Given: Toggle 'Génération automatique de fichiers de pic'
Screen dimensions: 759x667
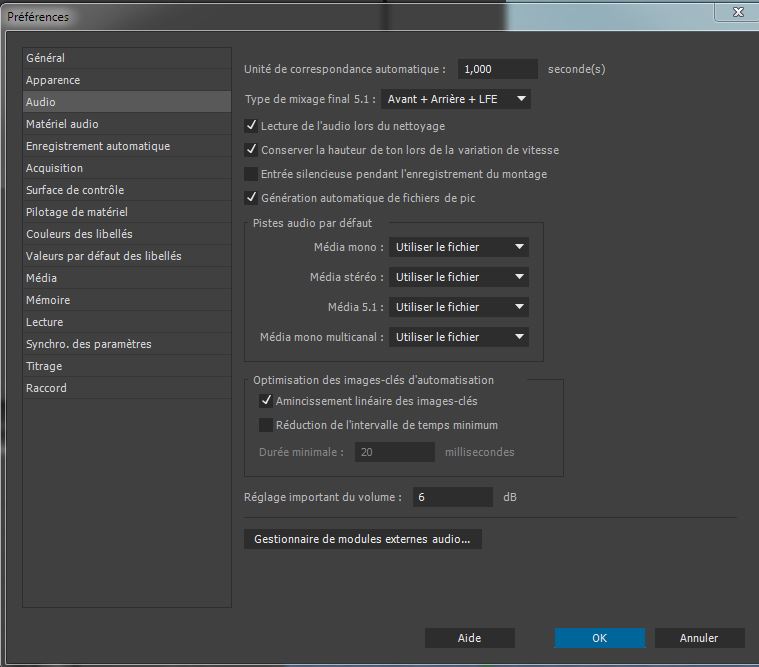Looking at the screenshot, I should point(252,198).
